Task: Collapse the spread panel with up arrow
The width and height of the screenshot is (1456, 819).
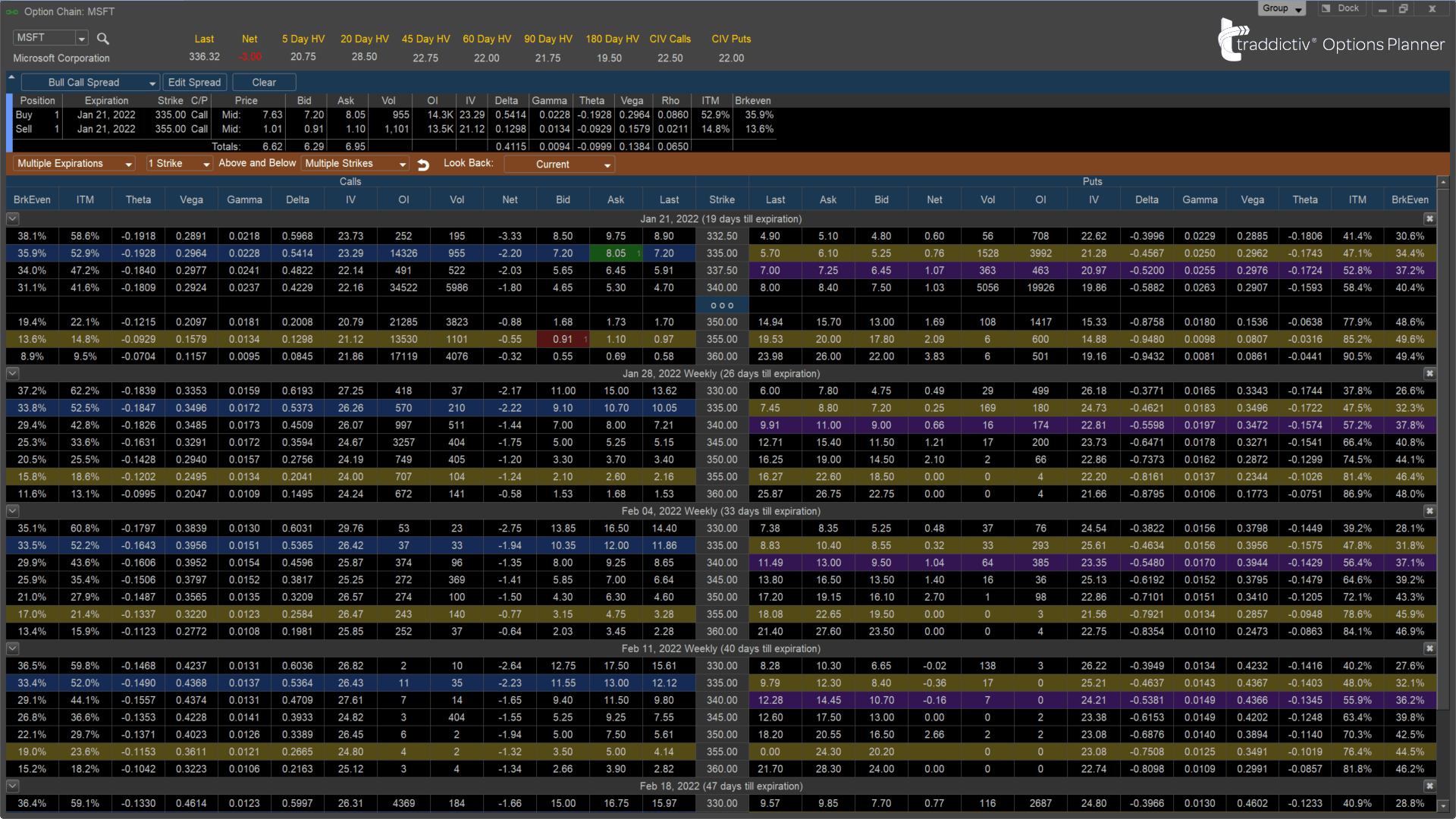Action: [x=11, y=77]
